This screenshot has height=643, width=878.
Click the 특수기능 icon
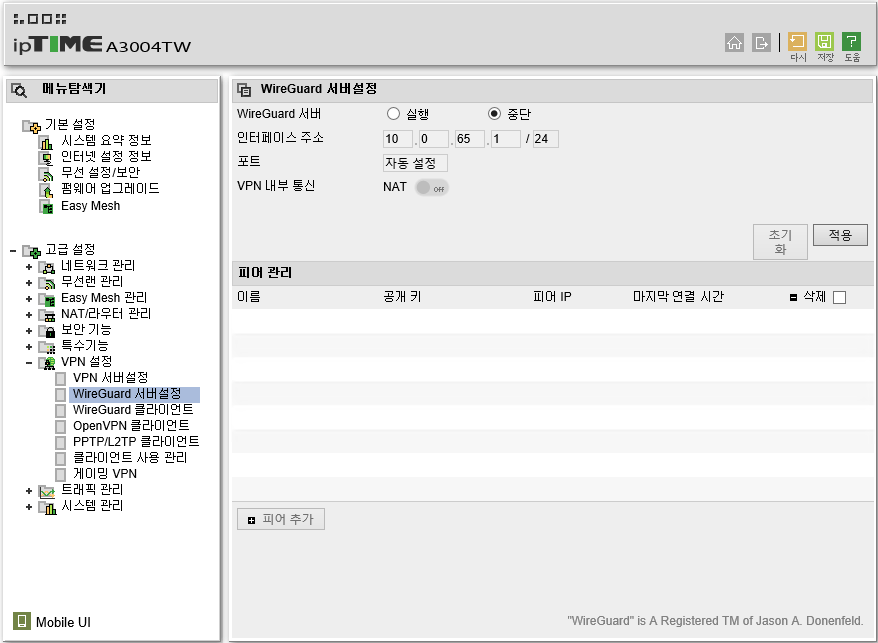46,347
